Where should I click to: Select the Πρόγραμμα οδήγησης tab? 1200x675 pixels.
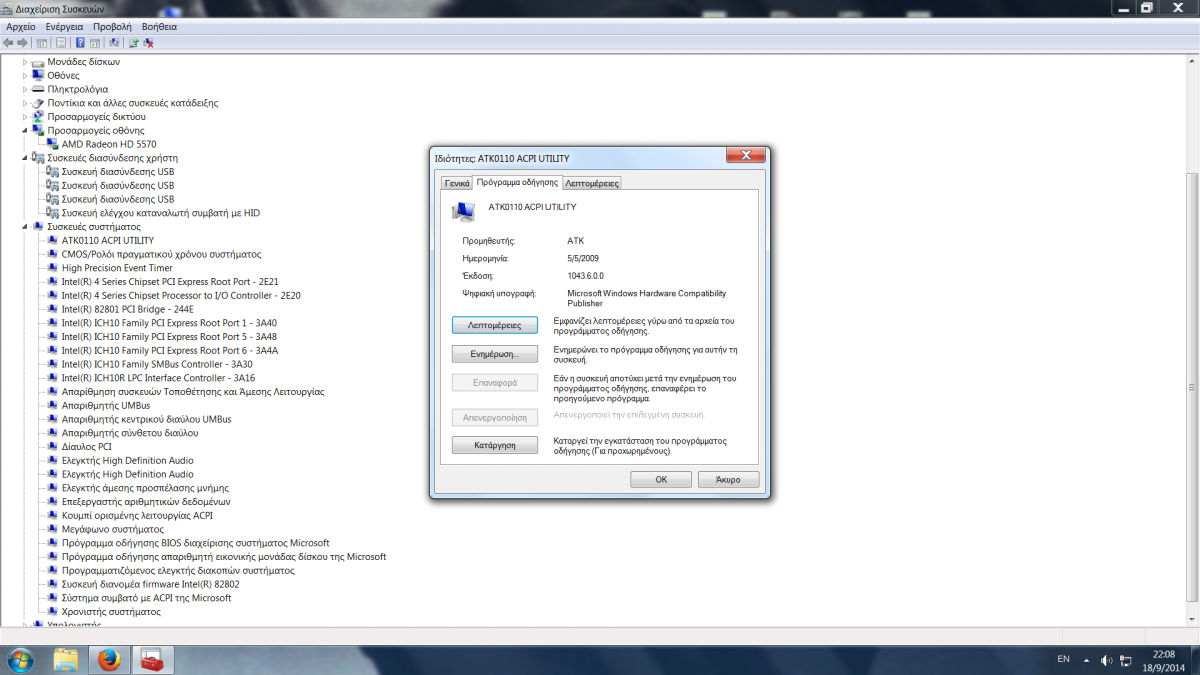coord(517,182)
